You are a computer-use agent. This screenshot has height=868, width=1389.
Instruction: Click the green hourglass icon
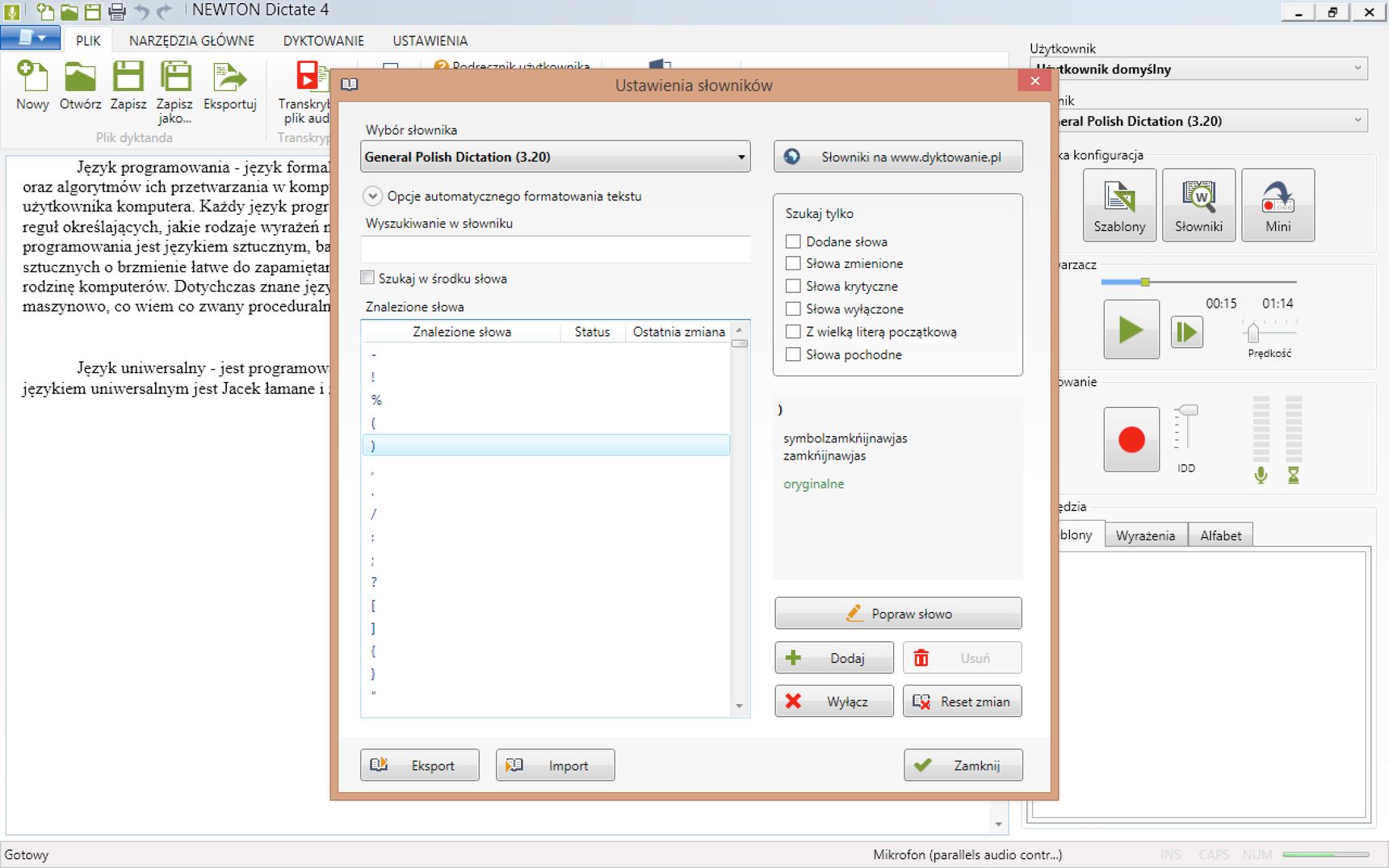click(1293, 475)
